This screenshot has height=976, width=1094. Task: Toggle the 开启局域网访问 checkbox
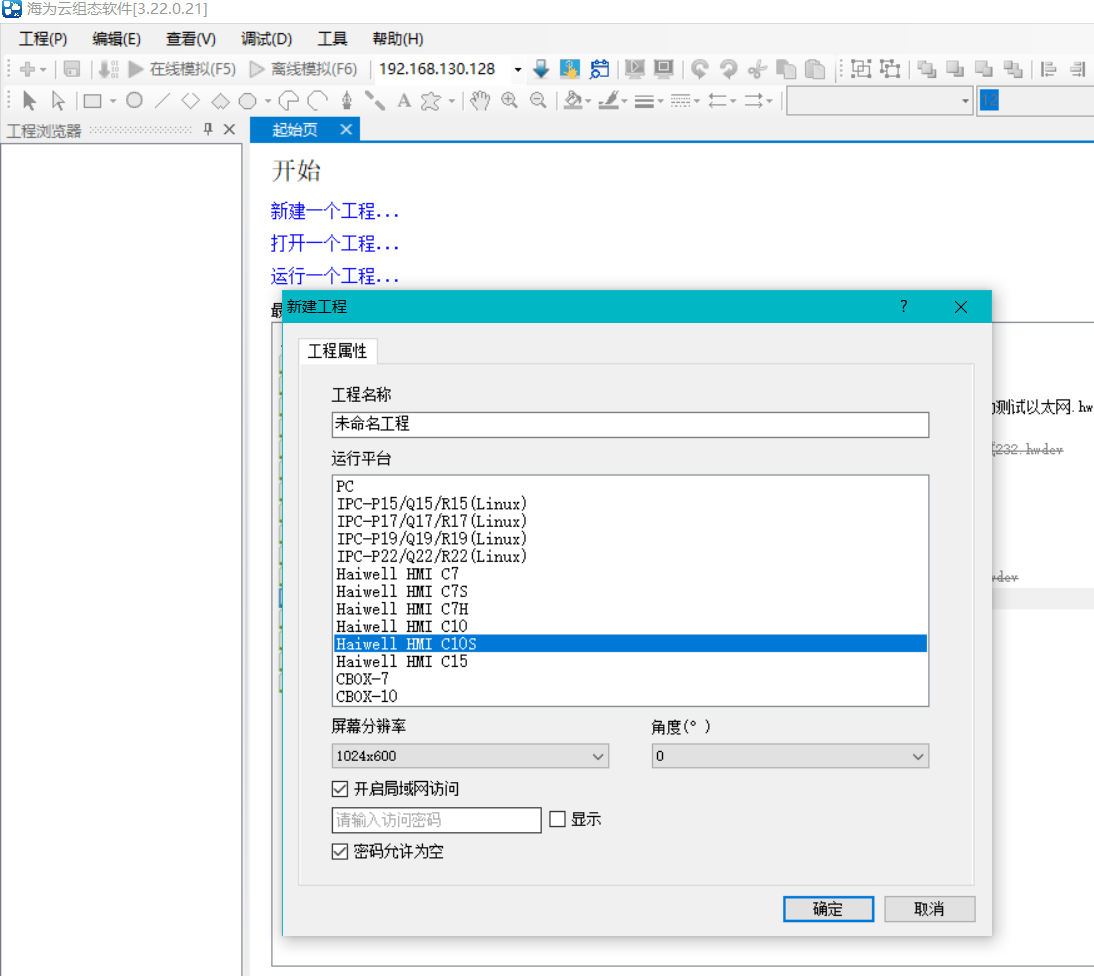(340, 789)
